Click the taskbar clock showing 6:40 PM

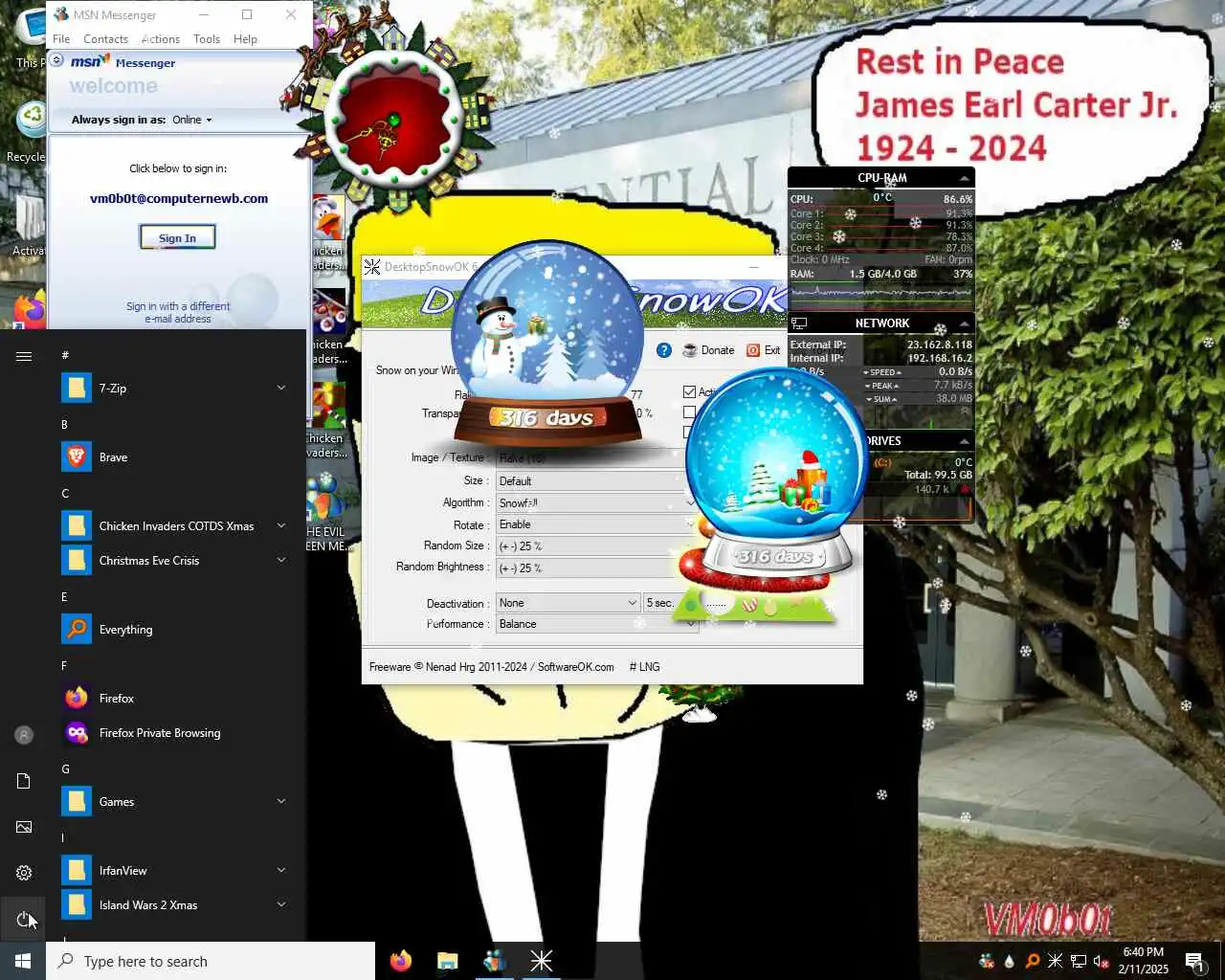click(x=1144, y=961)
